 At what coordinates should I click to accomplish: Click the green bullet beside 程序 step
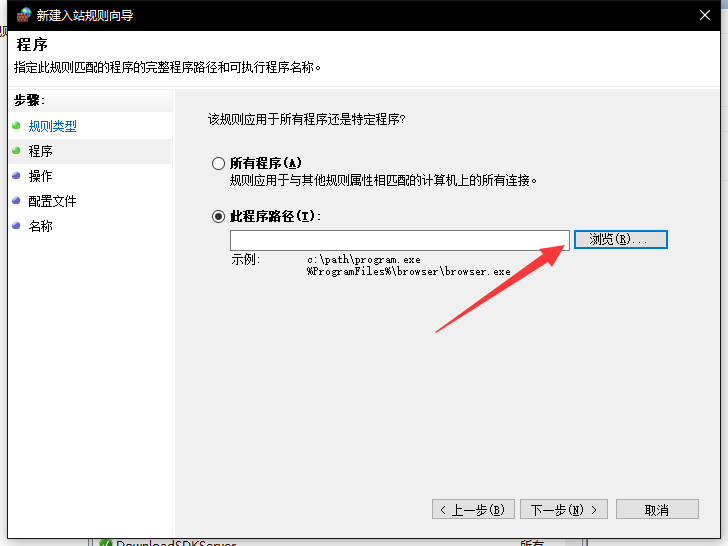point(16,151)
